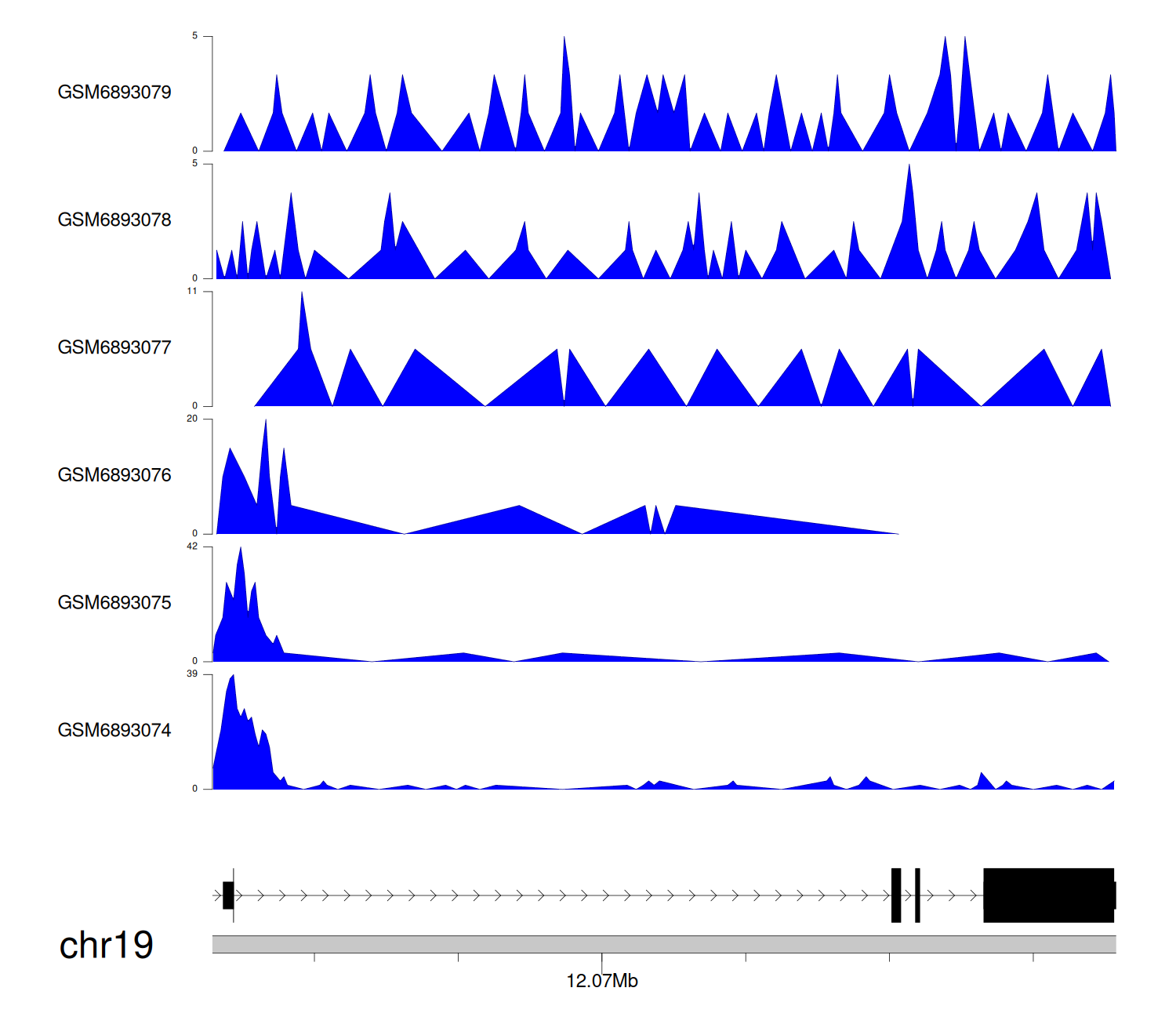
Task: Click the y-axis maximum 42 label
Action: click(192, 547)
